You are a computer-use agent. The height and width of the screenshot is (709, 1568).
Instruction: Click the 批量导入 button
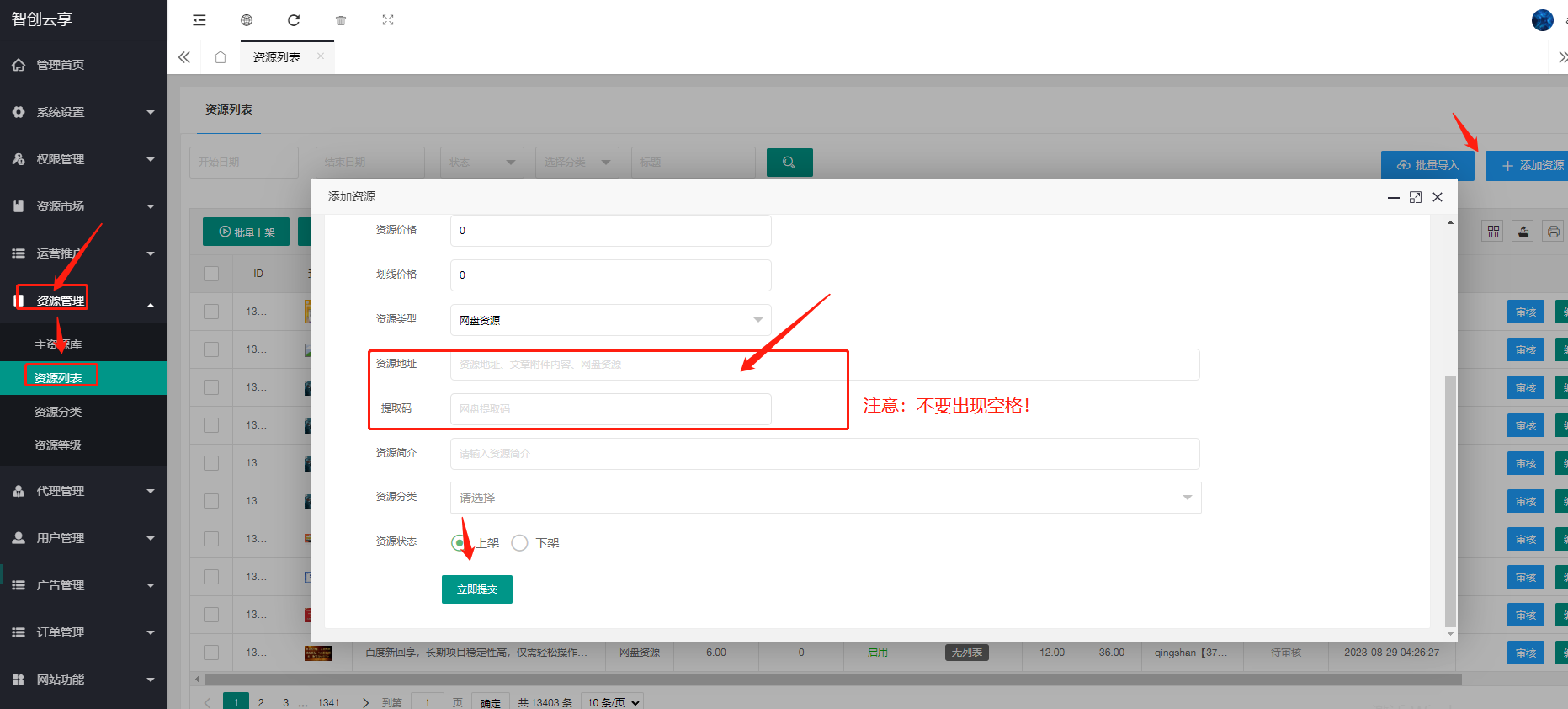tap(1428, 165)
